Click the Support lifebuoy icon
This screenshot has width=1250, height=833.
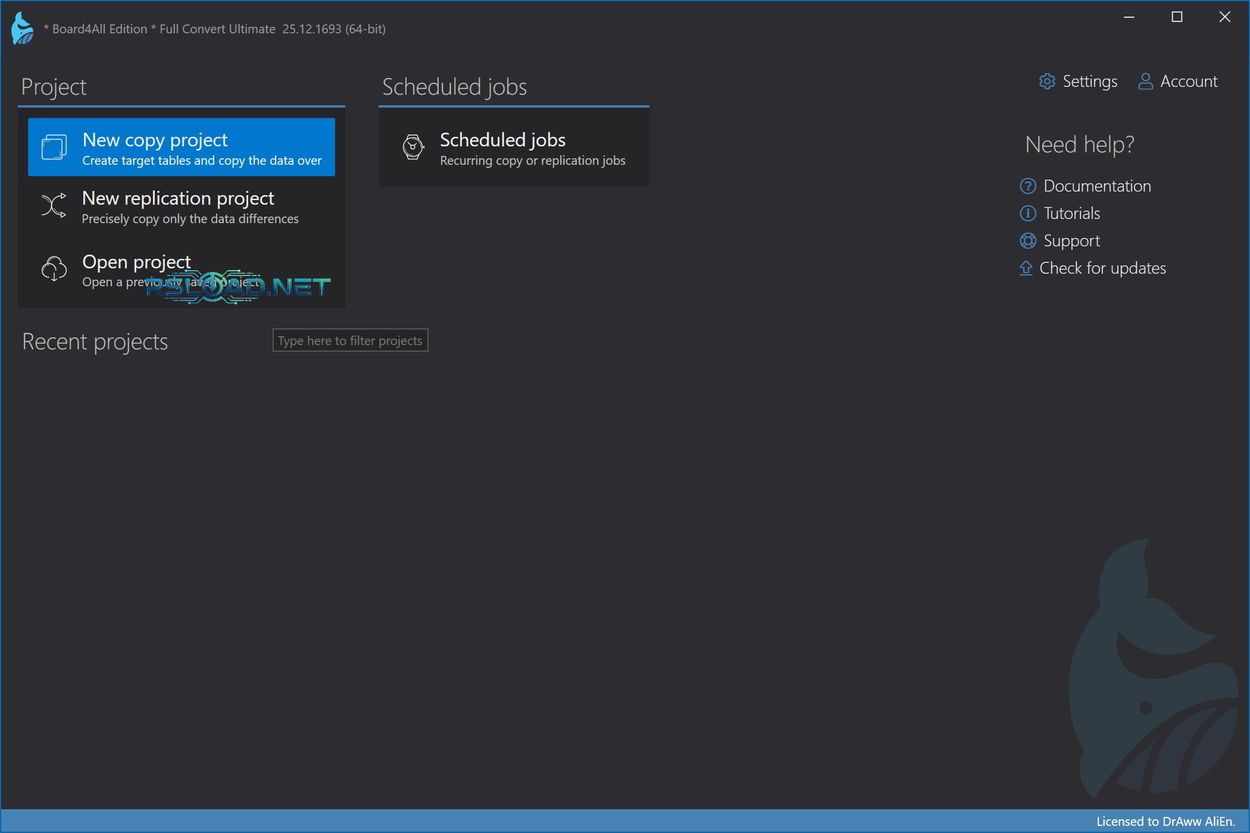(x=1027, y=241)
